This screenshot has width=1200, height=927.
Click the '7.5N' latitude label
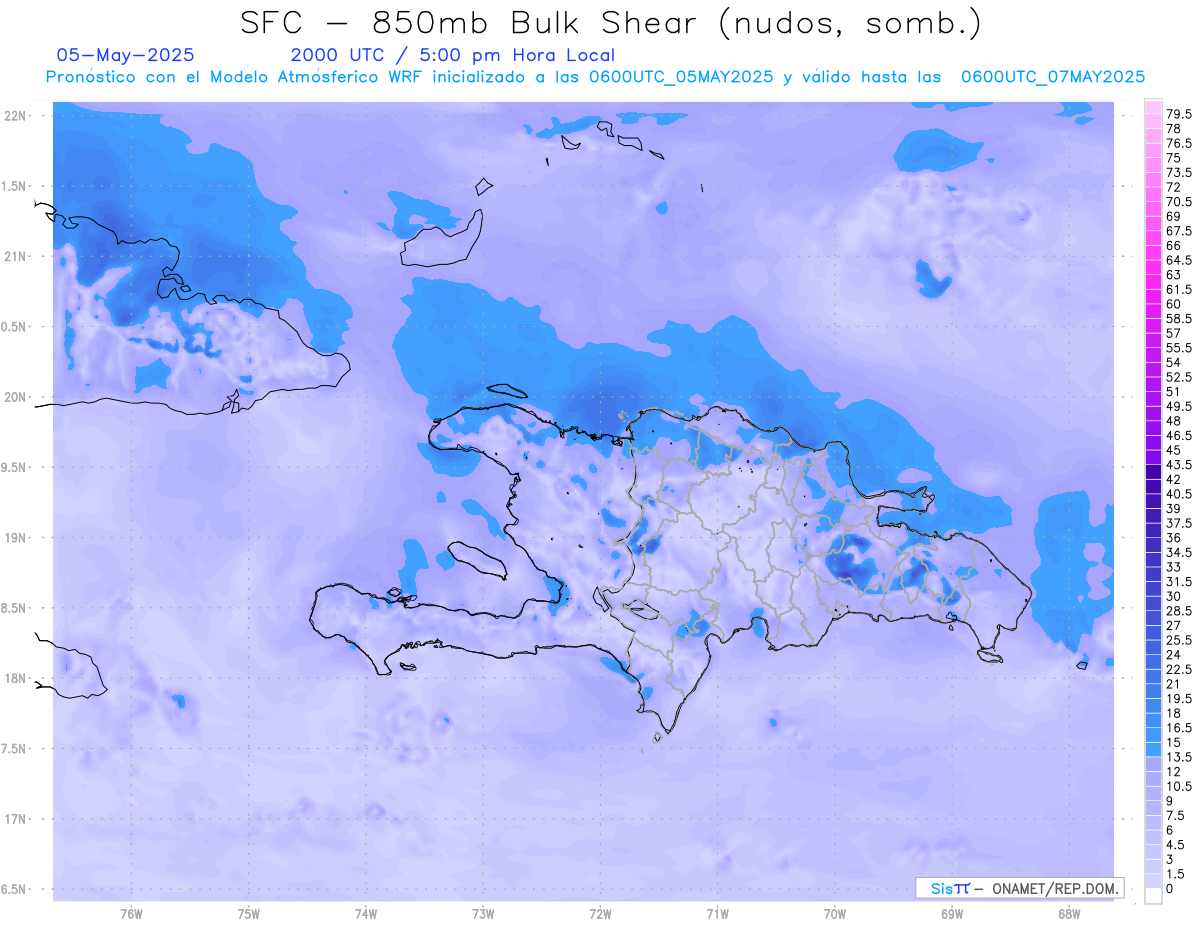[x=13, y=749]
